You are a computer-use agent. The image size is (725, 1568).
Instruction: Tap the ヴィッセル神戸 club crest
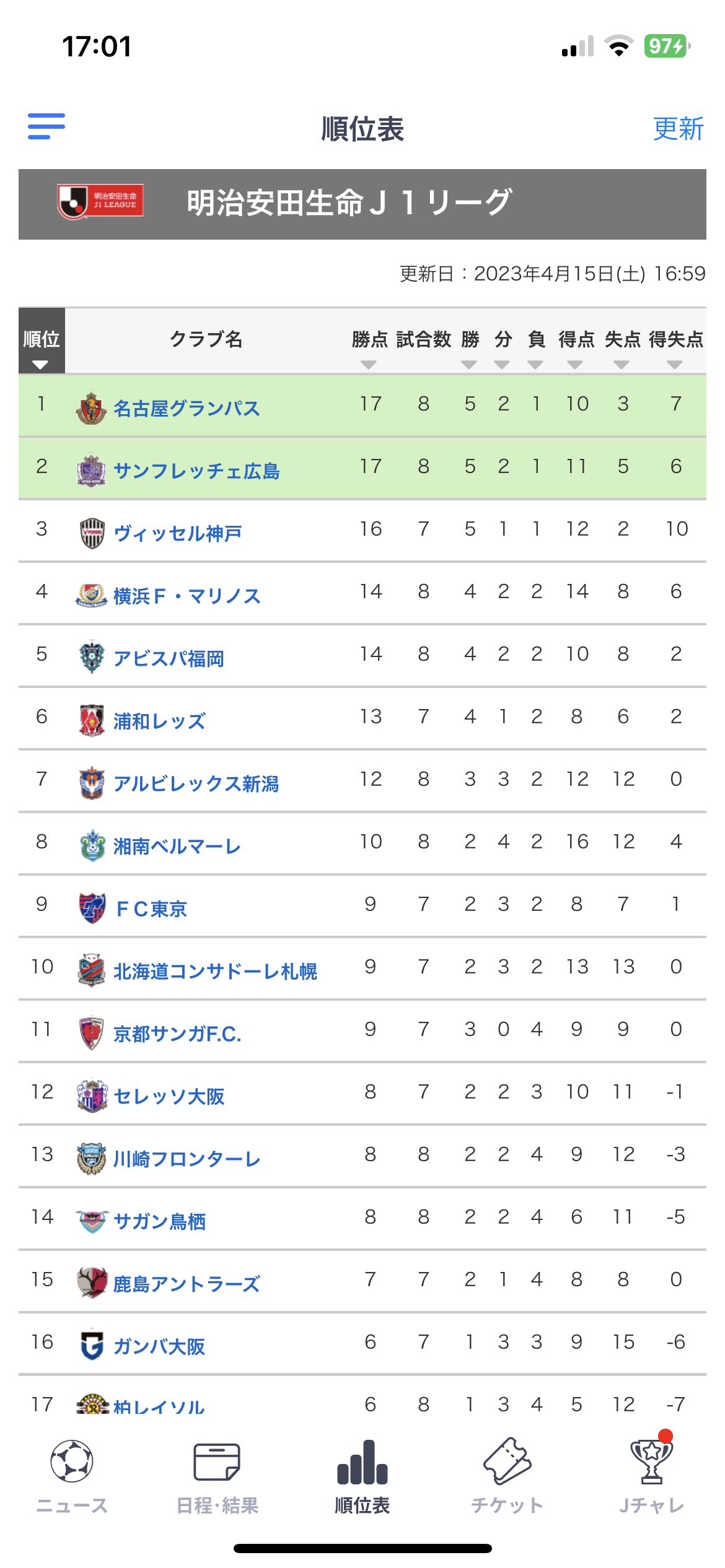pyautogui.click(x=92, y=533)
